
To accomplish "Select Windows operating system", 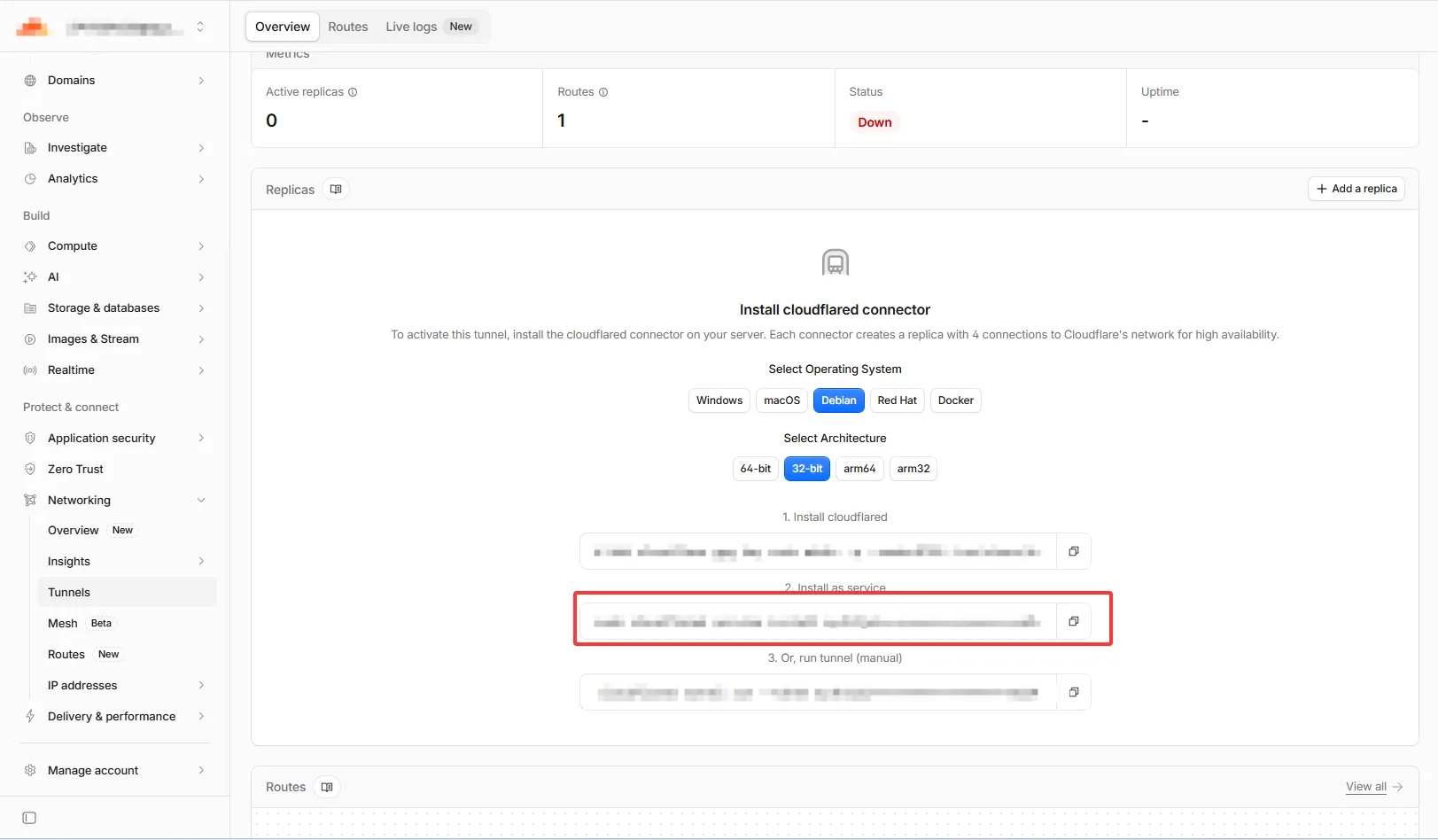I will coord(719,401).
